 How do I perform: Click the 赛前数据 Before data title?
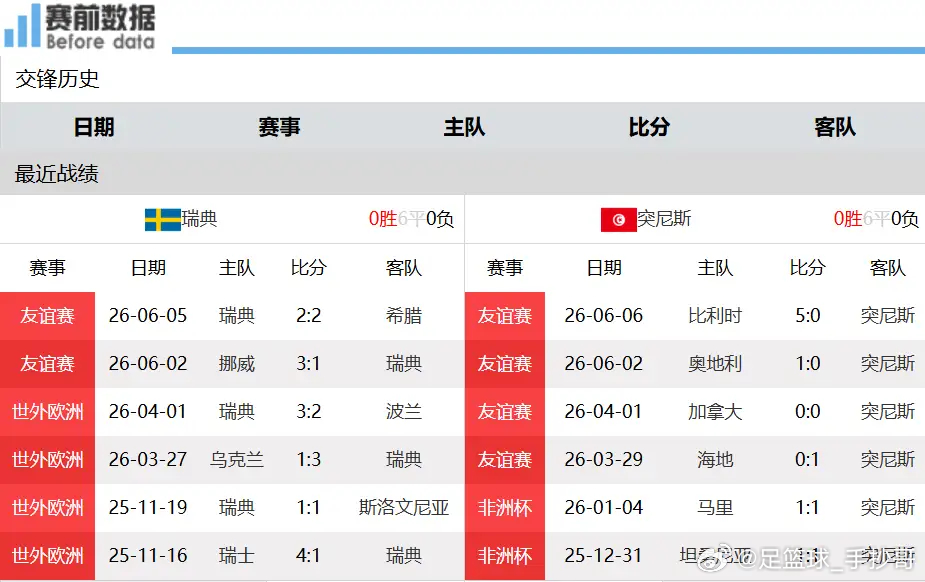(100, 27)
